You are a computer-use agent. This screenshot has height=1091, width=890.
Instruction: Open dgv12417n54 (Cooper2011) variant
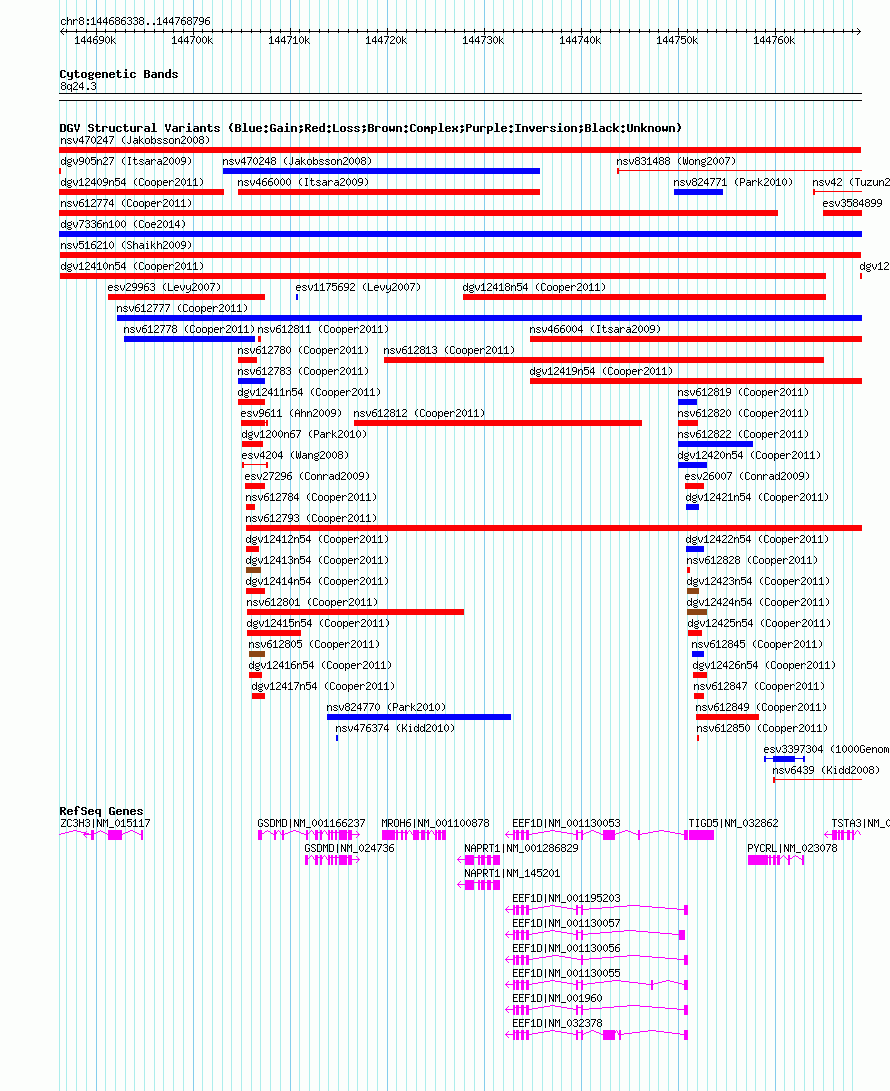pyautogui.click(x=323, y=686)
